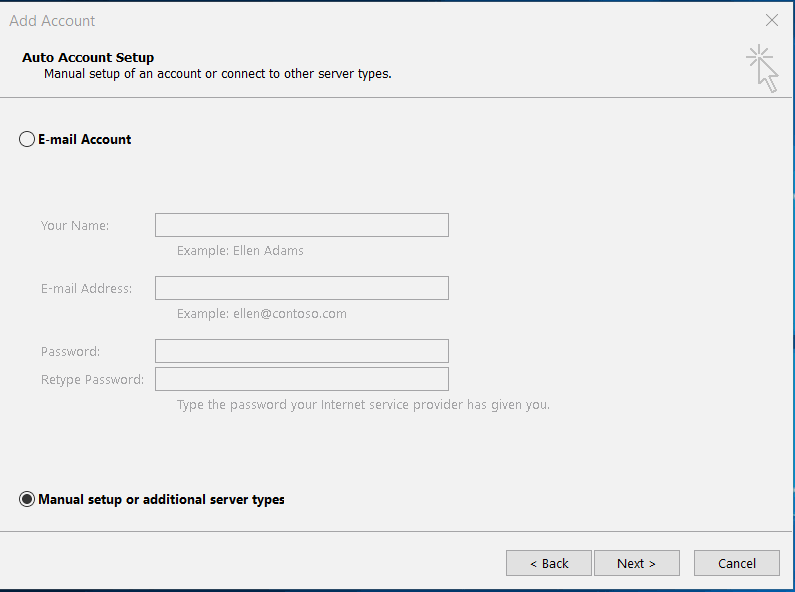795x592 pixels.
Task: Click the "Retype Password:" field label
Action: (92, 380)
